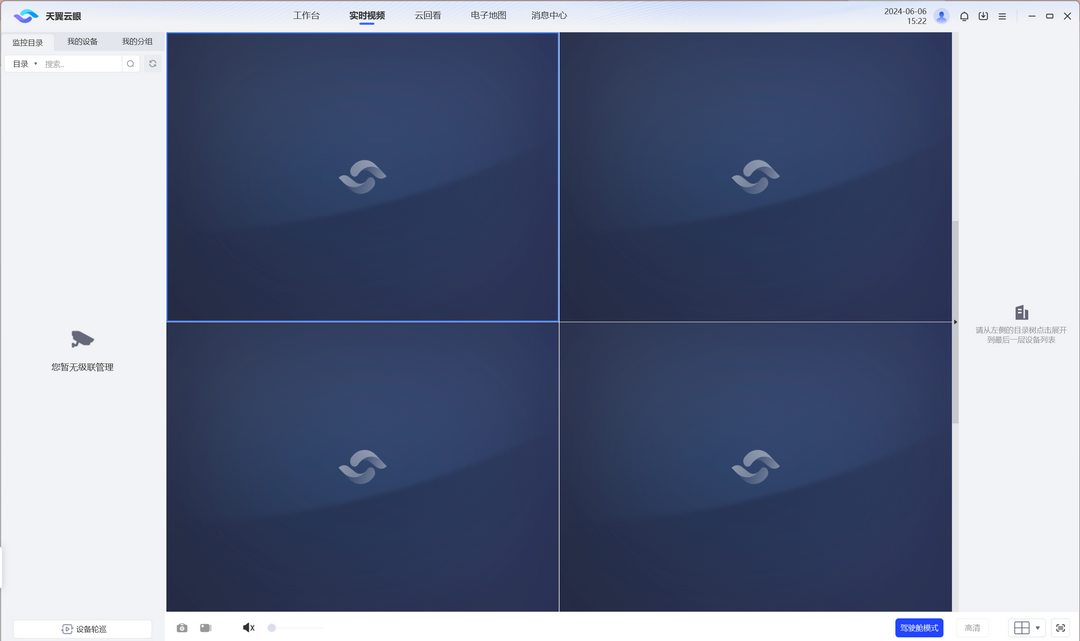Start recording with the video recorder icon

click(206, 628)
